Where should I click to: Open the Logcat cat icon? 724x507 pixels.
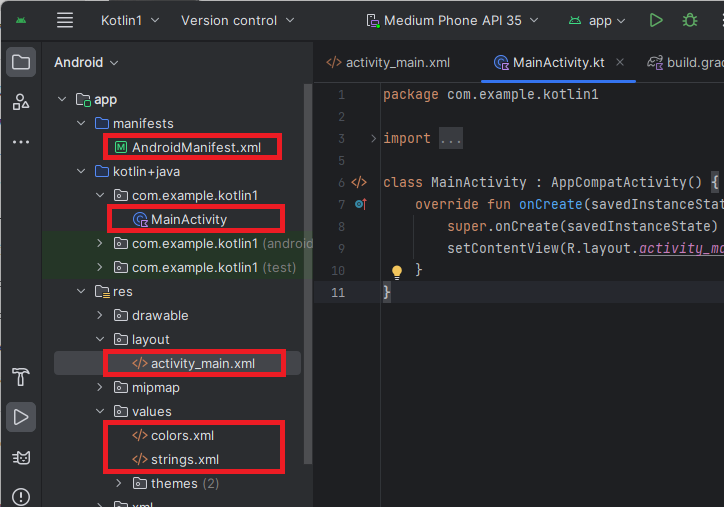tap(21, 457)
